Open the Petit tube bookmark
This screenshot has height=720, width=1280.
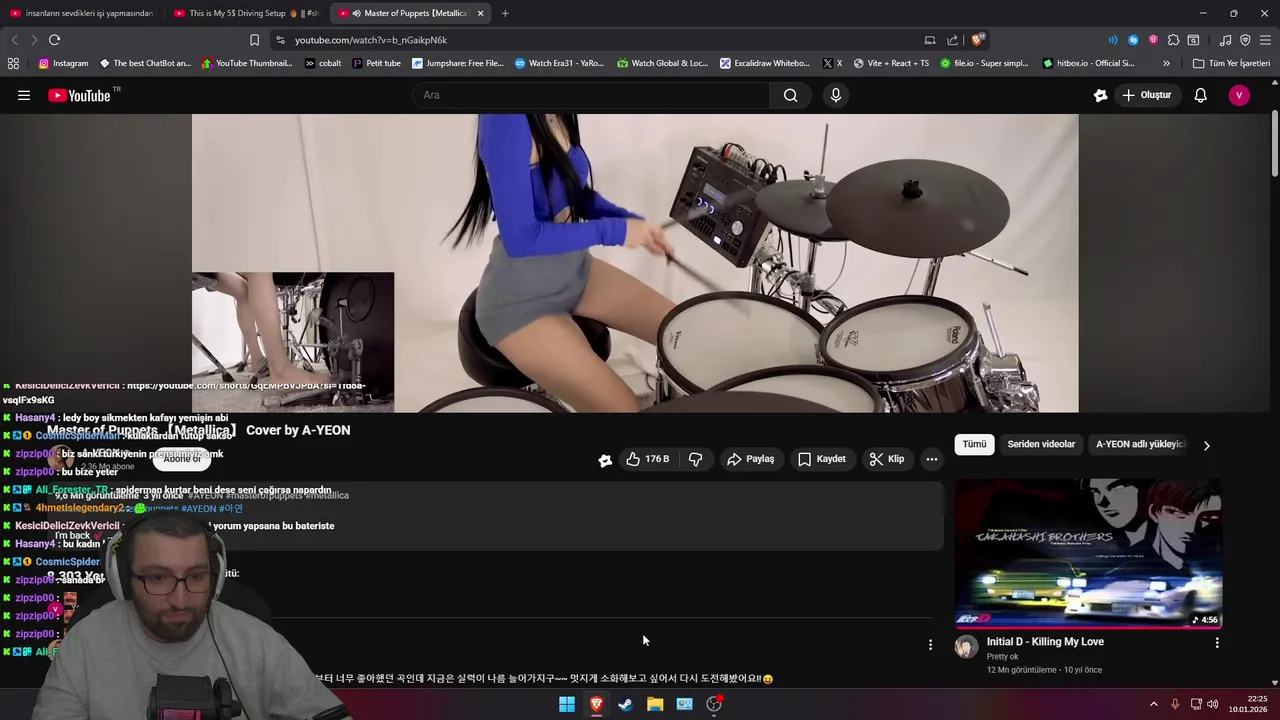[376, 63]
